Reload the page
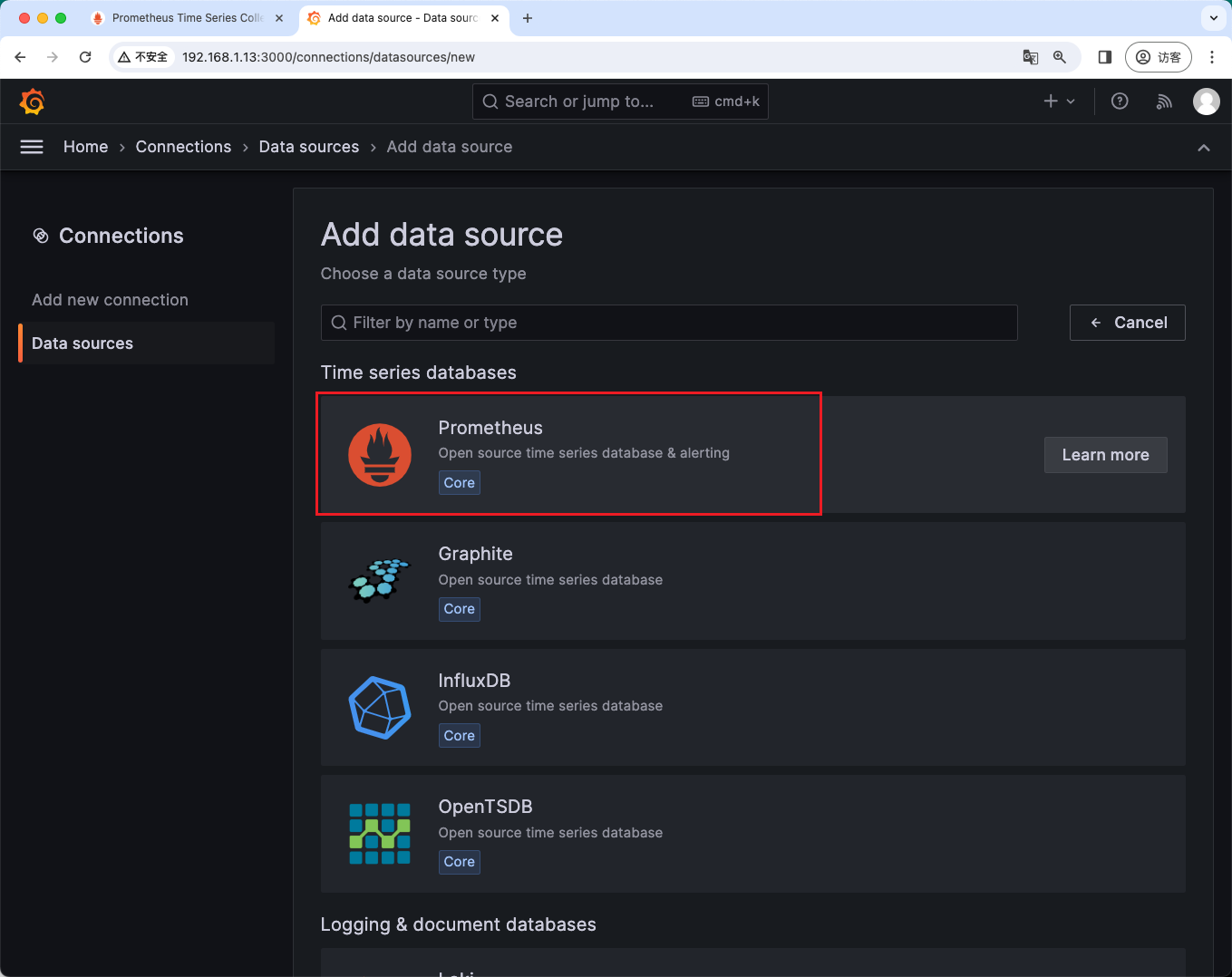The height and width of the screenshot is (977, 1232). pyautogui.click(x=85, y=57)
